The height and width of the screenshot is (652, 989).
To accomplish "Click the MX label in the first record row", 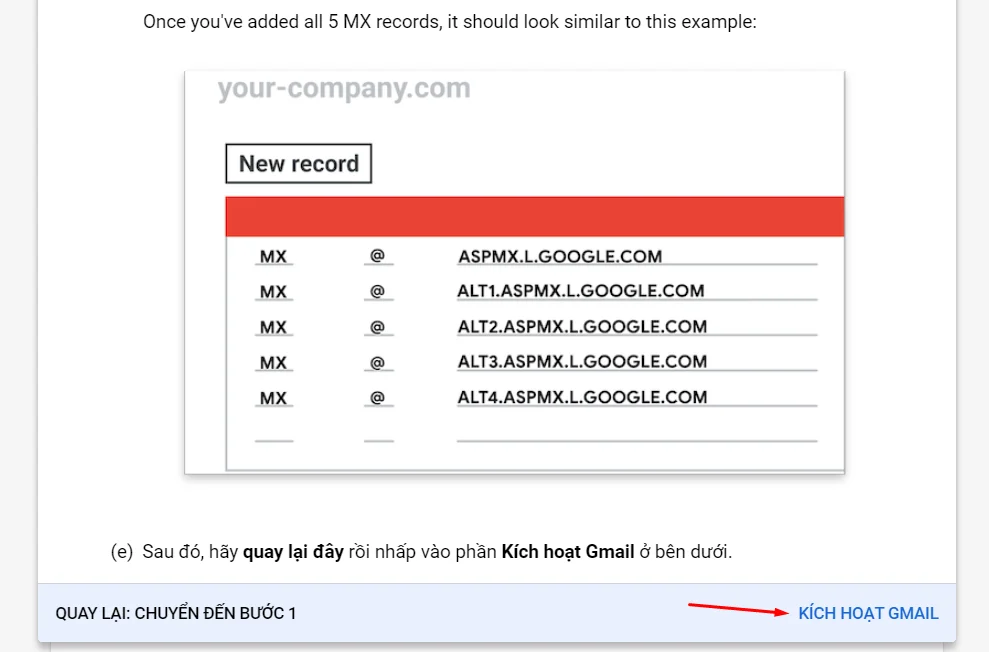I will point(273,257).
